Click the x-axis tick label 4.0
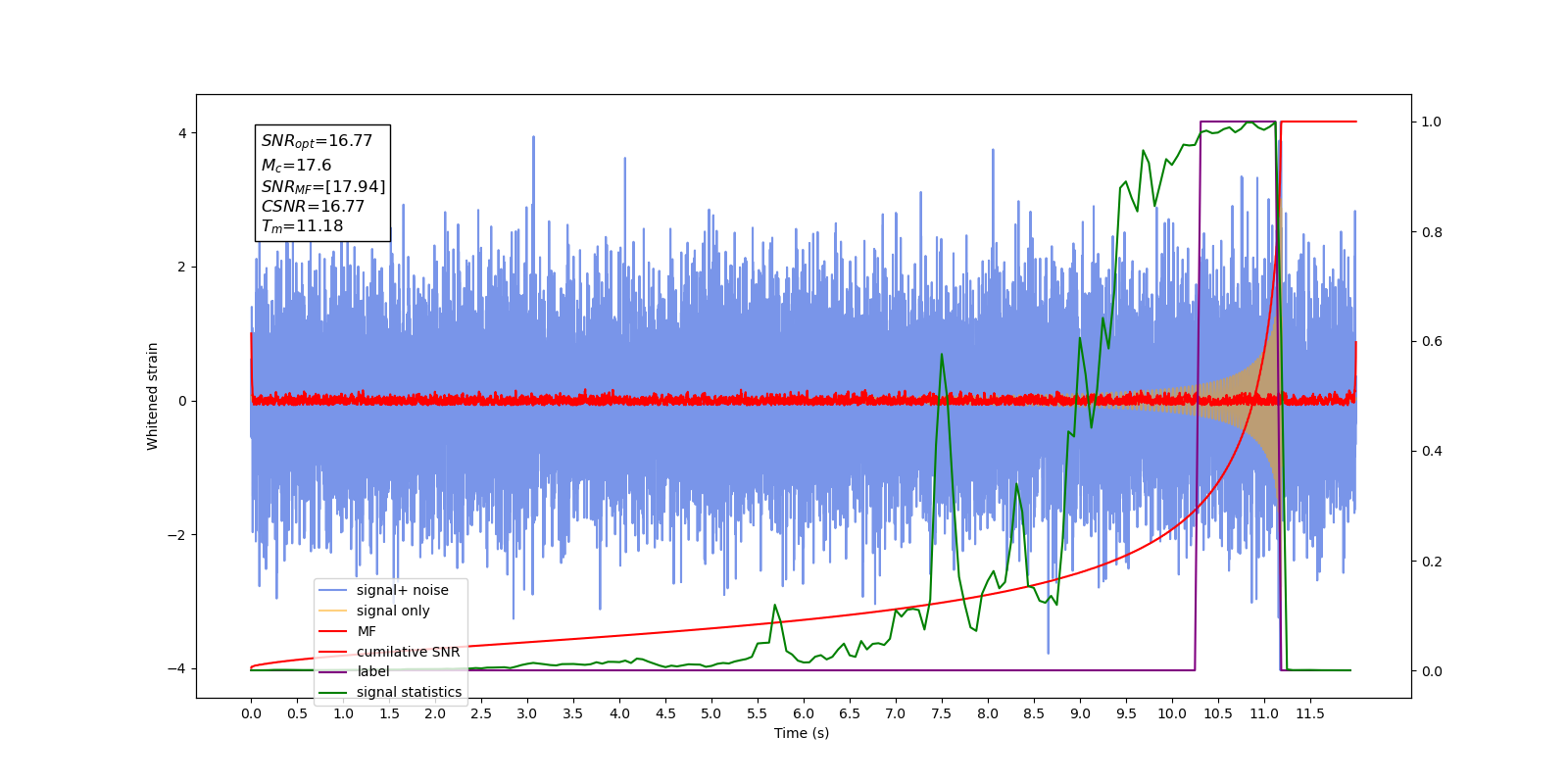This screenshot has width=1568, height=784. (x=619, y=713)
